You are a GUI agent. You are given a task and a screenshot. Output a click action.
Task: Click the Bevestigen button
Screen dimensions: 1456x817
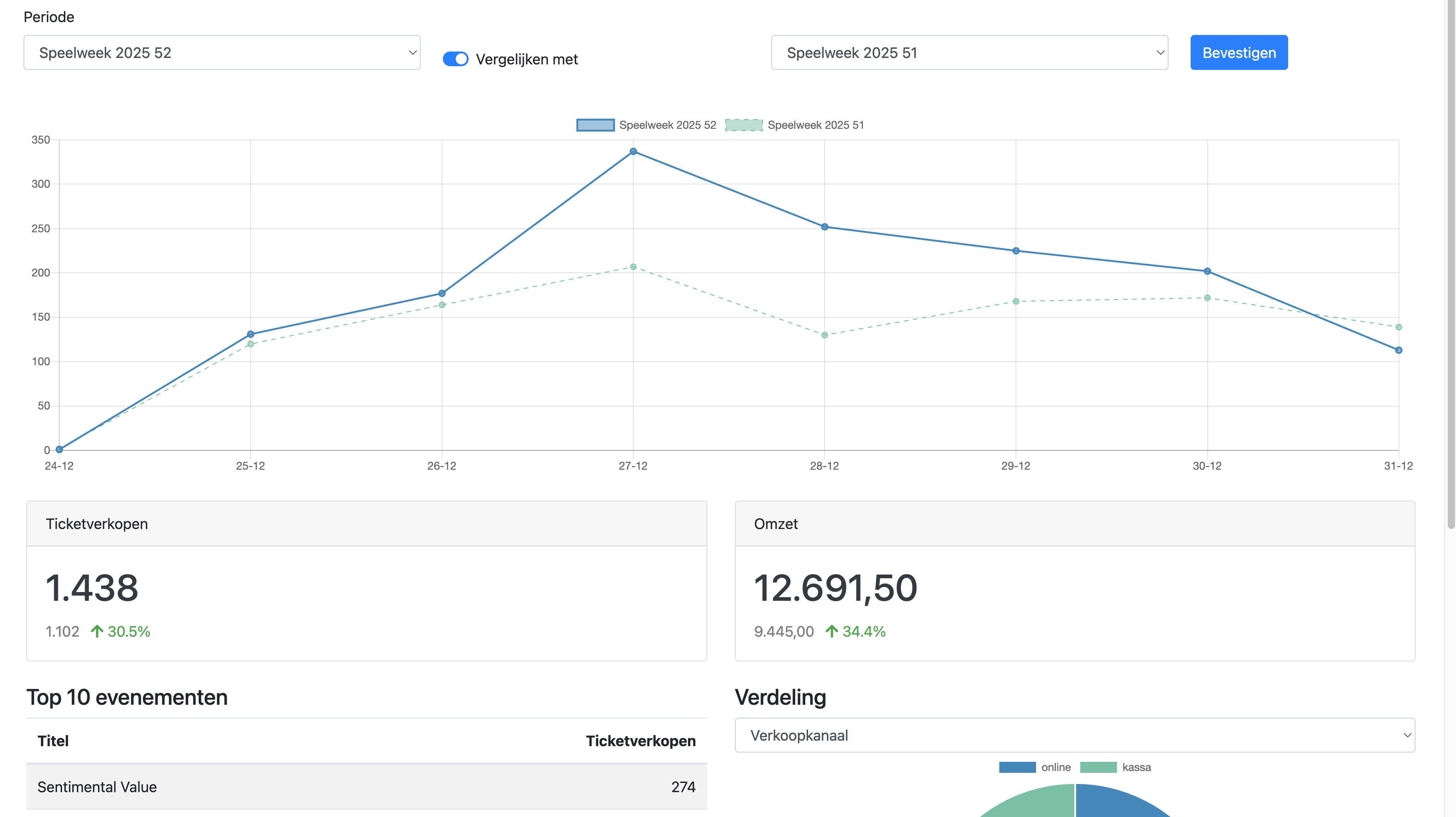1238,52
